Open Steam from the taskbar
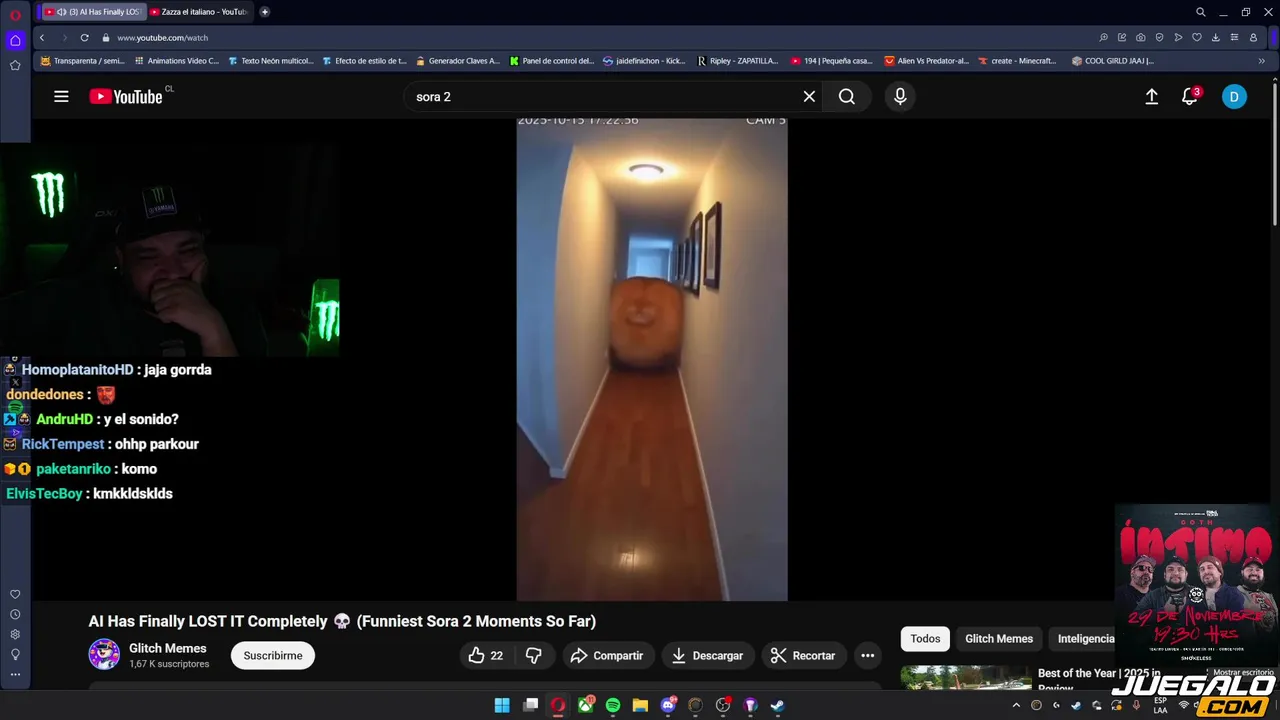Screen dimensions: 1280x720 tap(777, 705)
